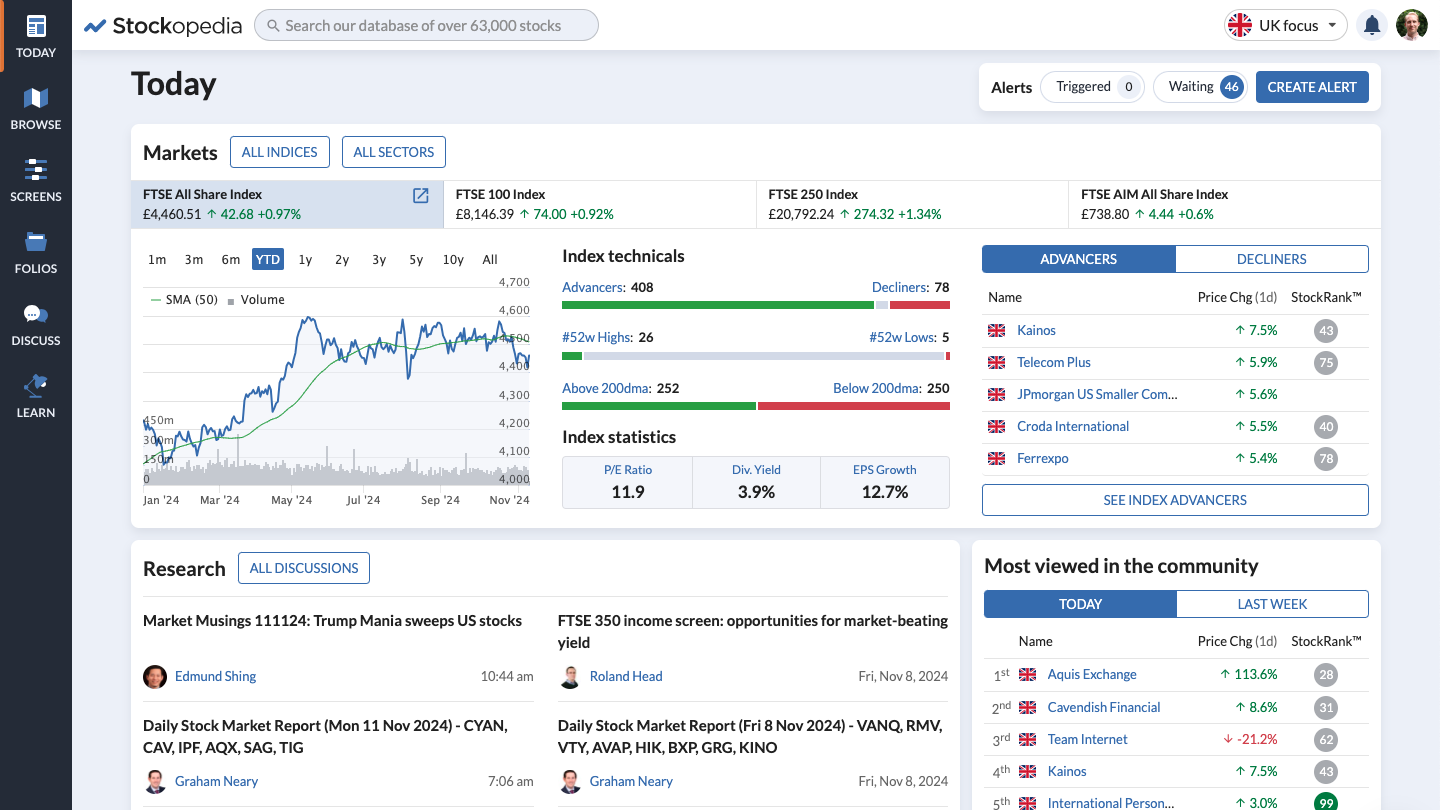Select the Today tab in Most viewed

(x=1080, y=604)
